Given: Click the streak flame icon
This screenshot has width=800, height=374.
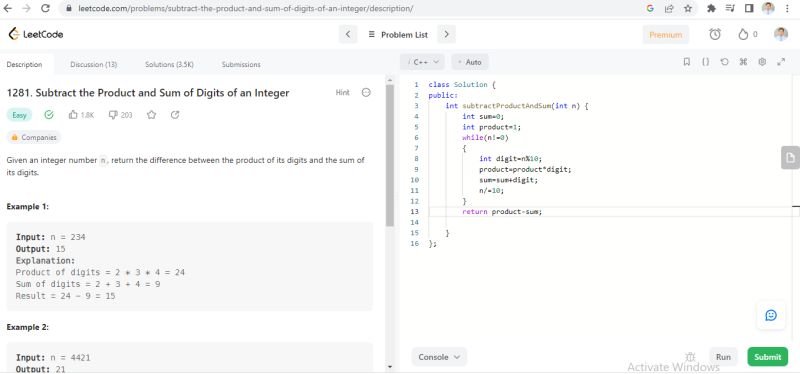Looking at the screenshot, I should 743,34.
